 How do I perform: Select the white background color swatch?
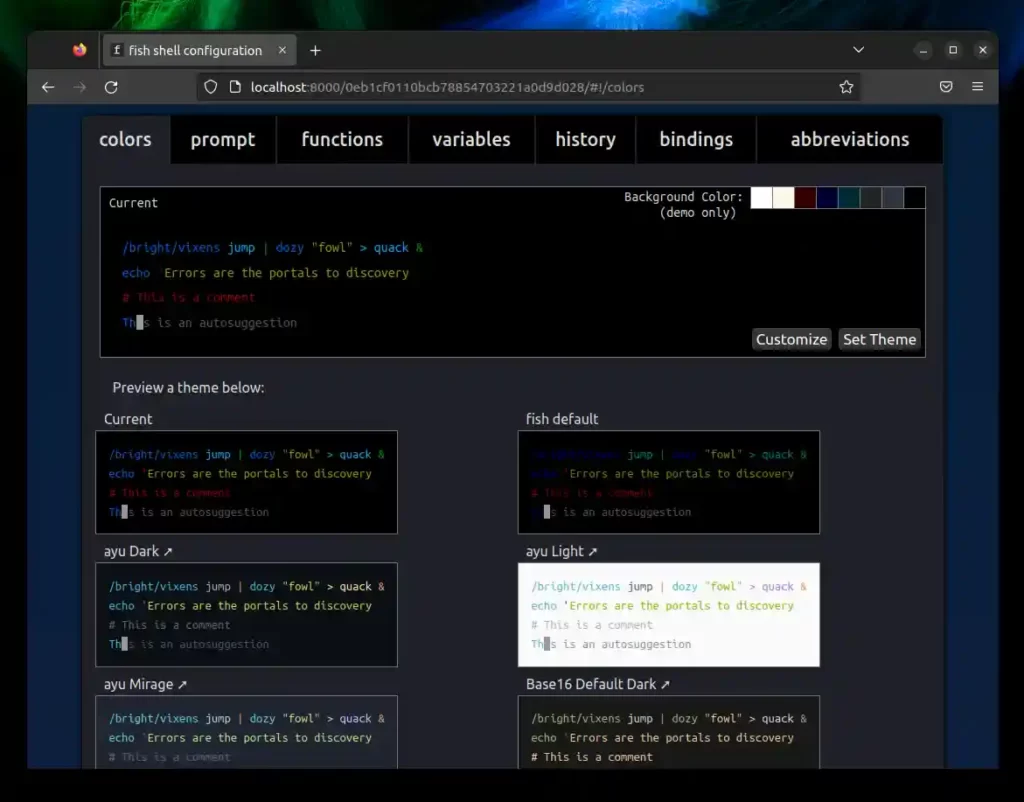coord(761,198)
